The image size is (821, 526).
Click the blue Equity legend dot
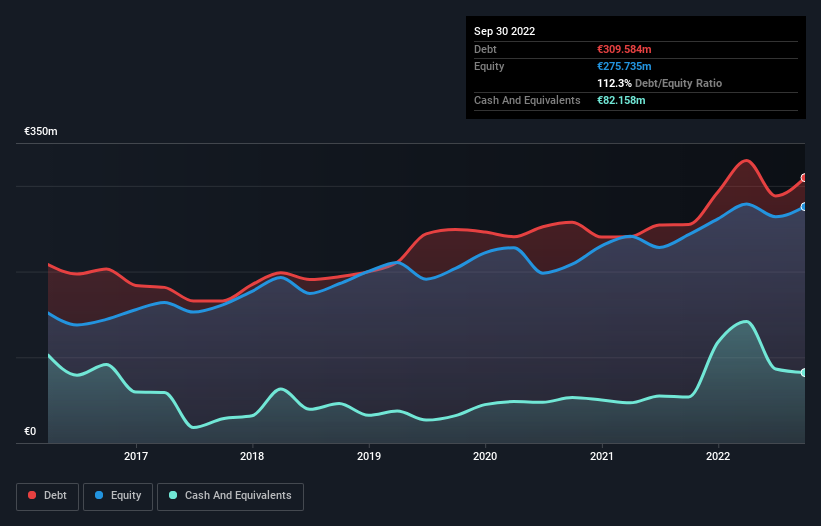tap(99, 495)
